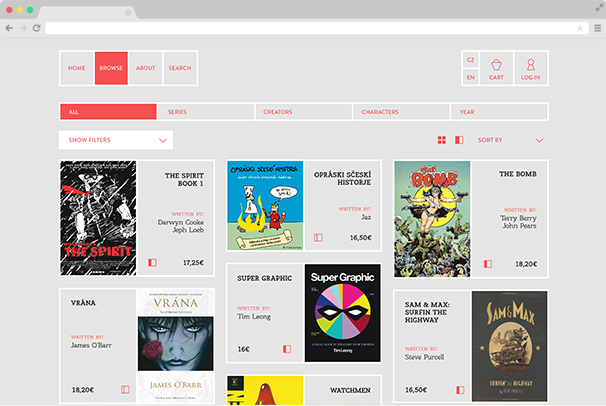The image size is (606, 406).
Task: Go to the About page
Action: pos(145,68)
